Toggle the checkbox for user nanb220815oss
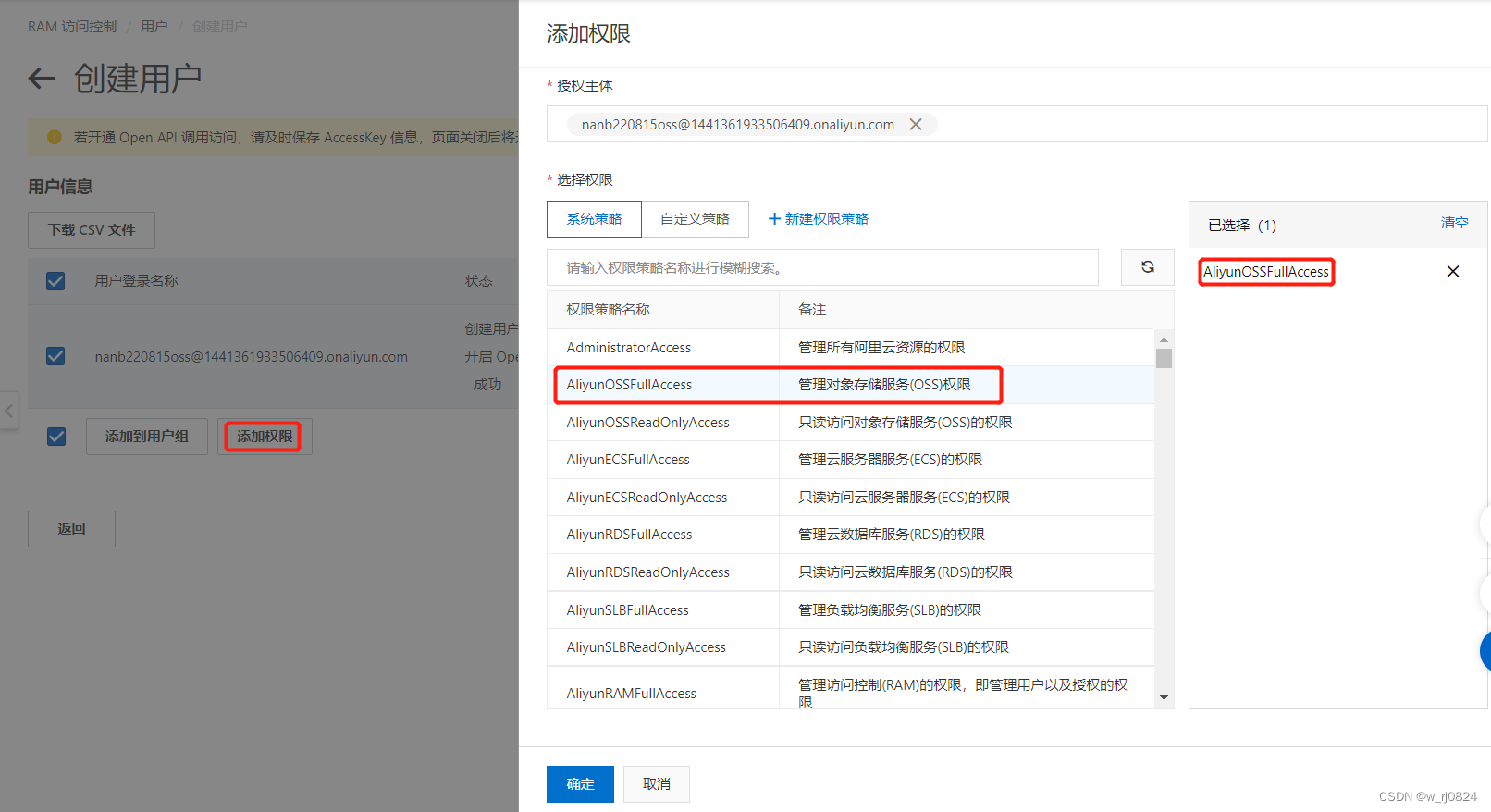Viewport: 1491px width, 812px height. (55, 356)
